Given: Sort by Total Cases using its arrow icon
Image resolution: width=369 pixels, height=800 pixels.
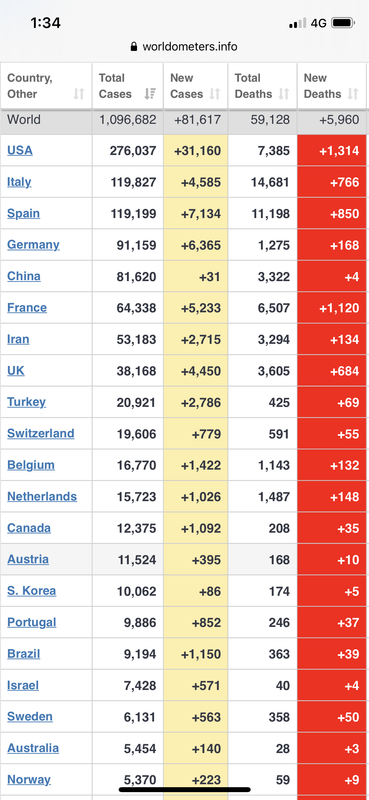Looking at the screenshot, I should pos(150,94).
